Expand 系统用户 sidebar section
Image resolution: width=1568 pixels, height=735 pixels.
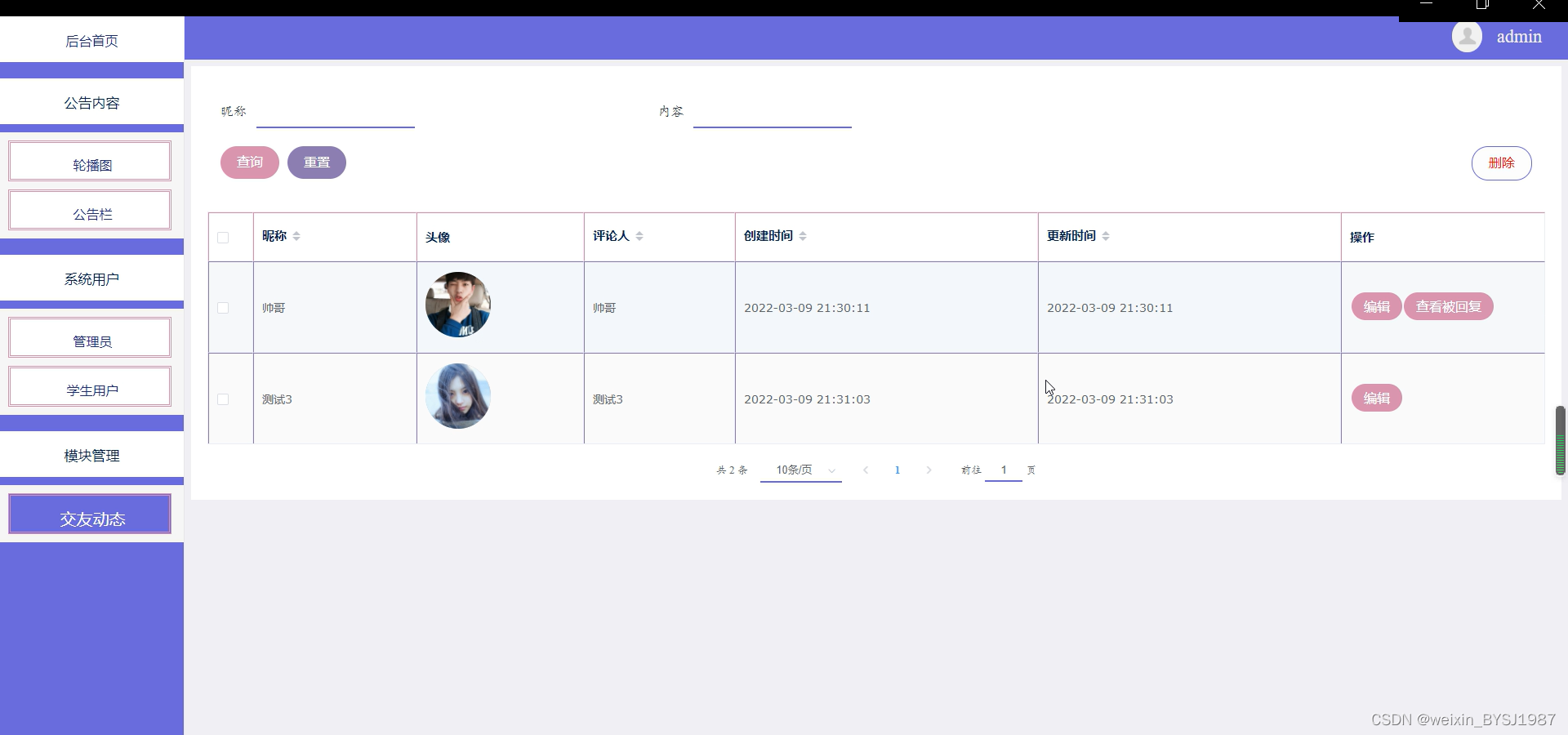(x=91, y=278)
